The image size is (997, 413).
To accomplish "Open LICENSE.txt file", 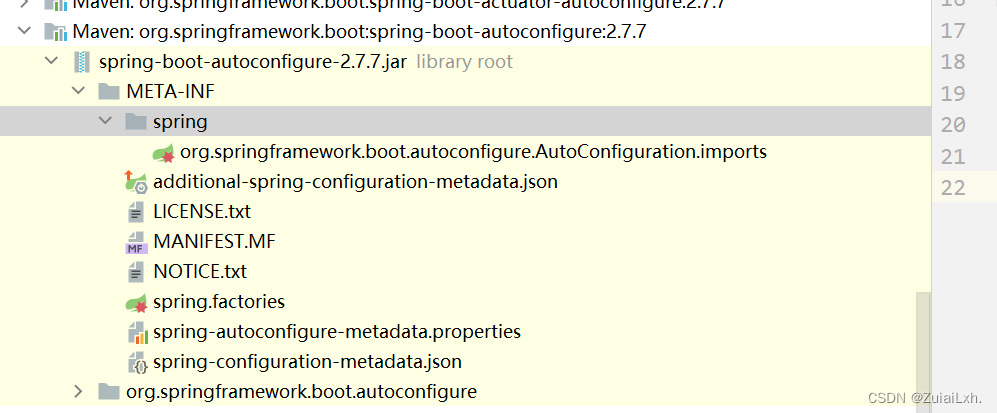I will tap(202, 212).
